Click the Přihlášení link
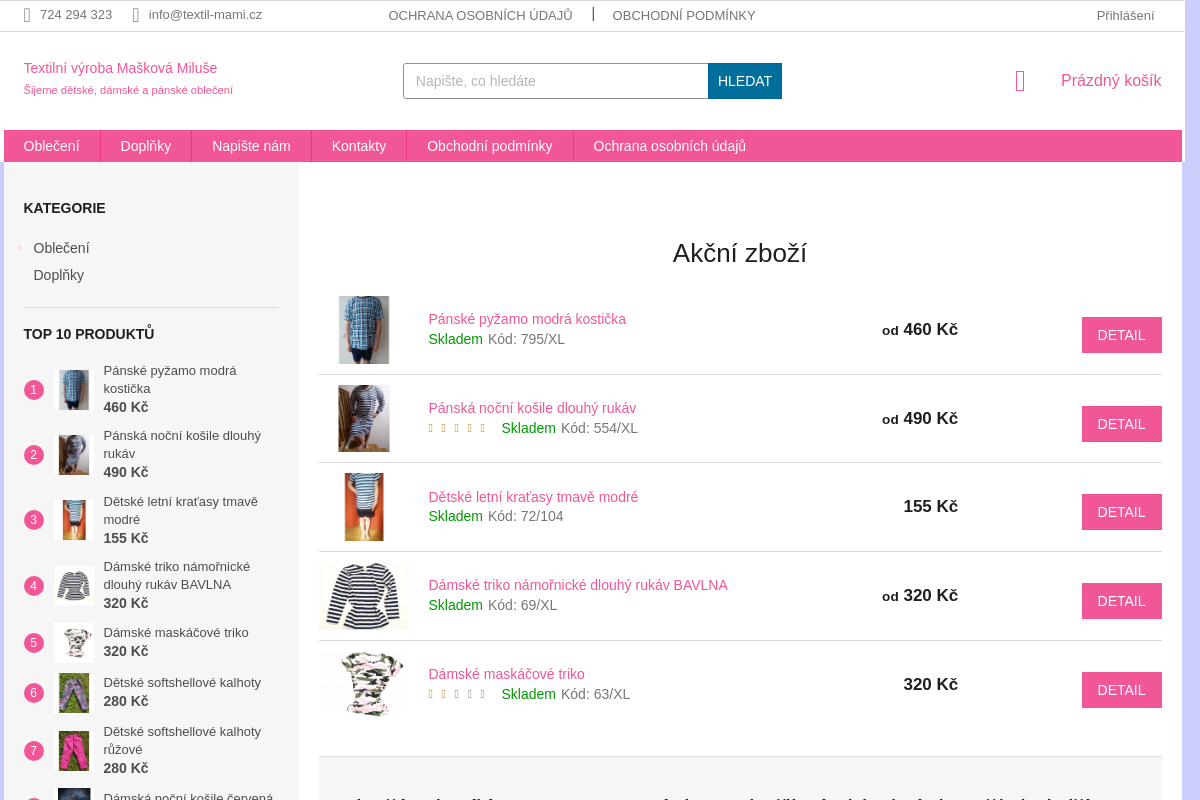 tap(1124, 15)
